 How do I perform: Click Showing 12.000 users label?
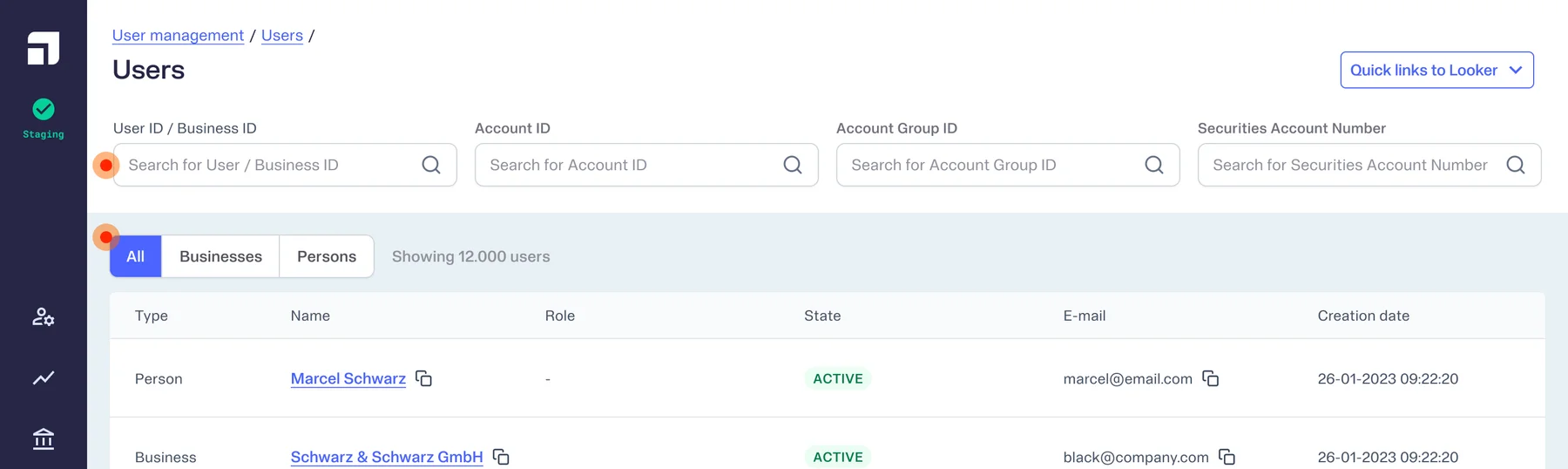point(471,256)
